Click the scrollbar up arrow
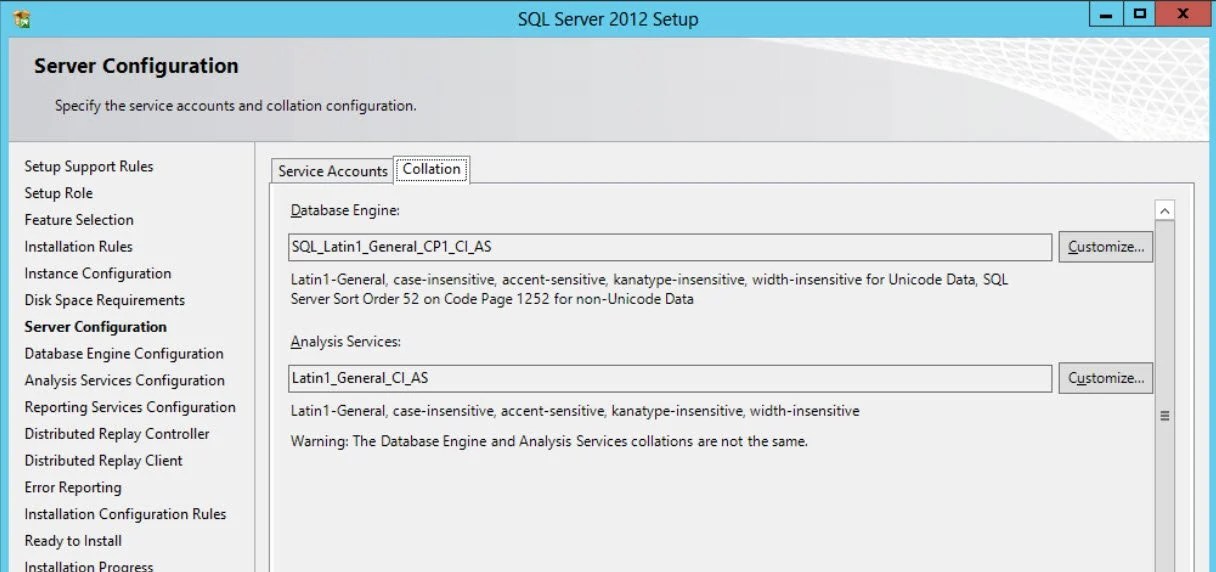Image resolution: width=1216 pixels, height=572 pixels. (1164, 211)
